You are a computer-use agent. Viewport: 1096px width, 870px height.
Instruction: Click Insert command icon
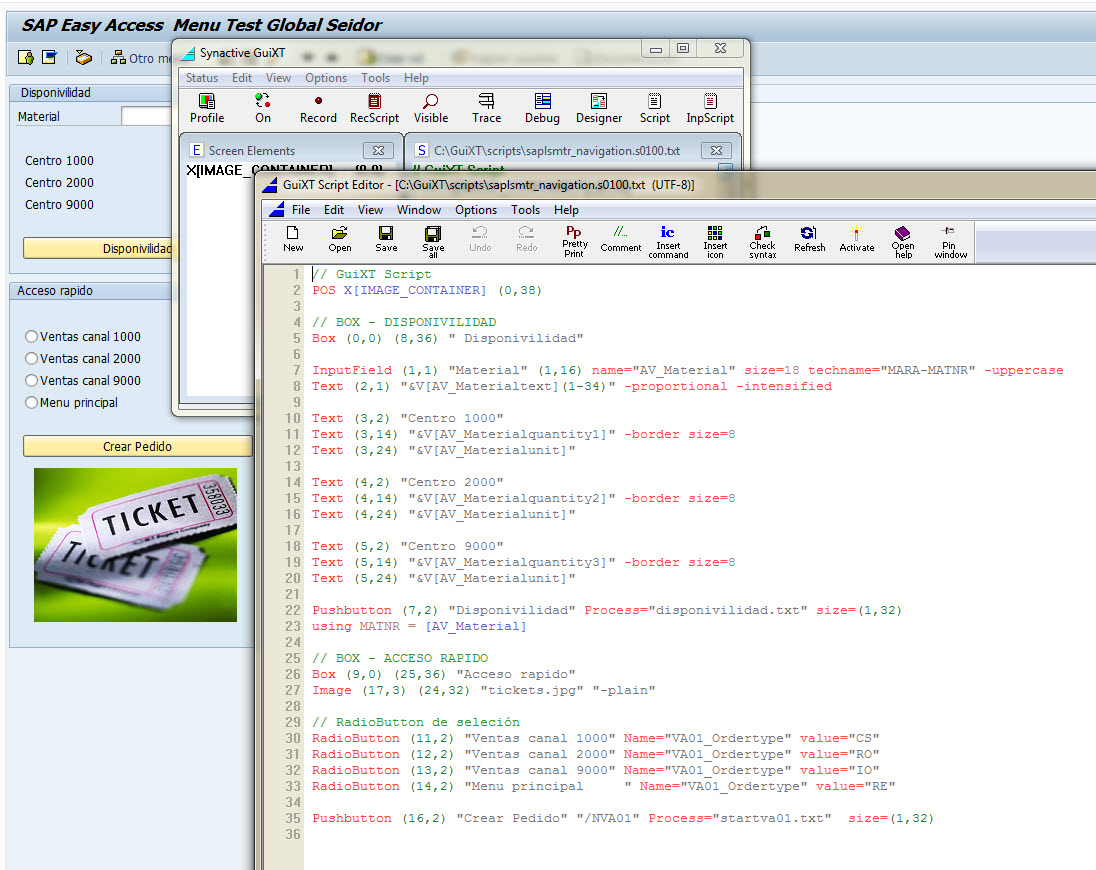coord(668,241)
